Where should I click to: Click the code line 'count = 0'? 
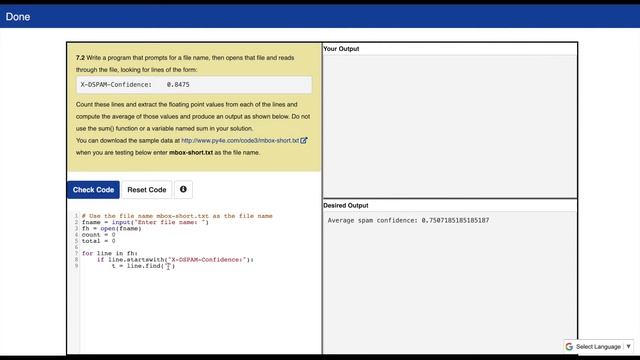click(x=99, y=235)
